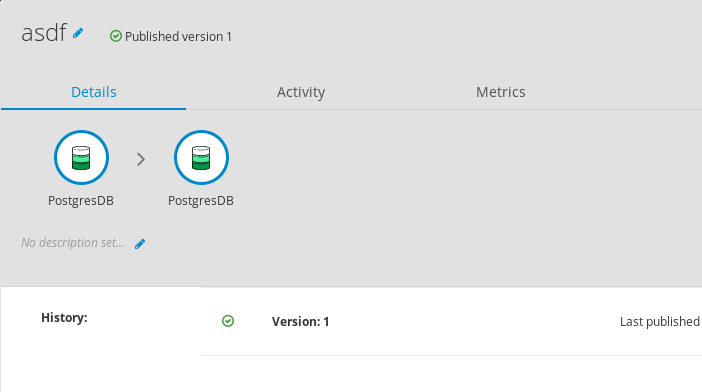This screenshot has width=702, height=392.
Task: Open the finish PostgresDB step circle icon
Action: [x=201, y=158]
